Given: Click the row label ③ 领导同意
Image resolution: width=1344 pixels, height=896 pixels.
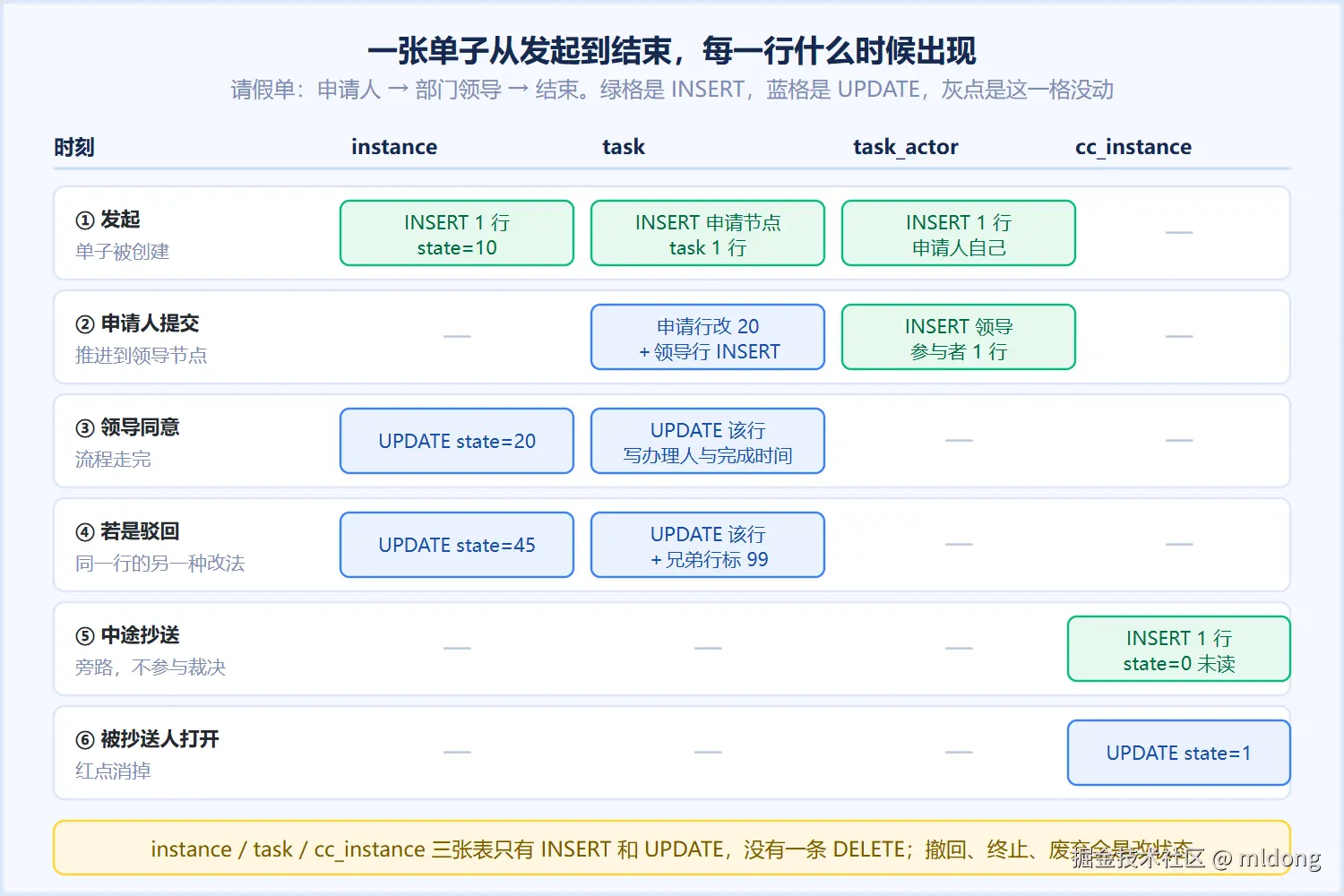Looking at the screenshot, I should coord(128,427).
